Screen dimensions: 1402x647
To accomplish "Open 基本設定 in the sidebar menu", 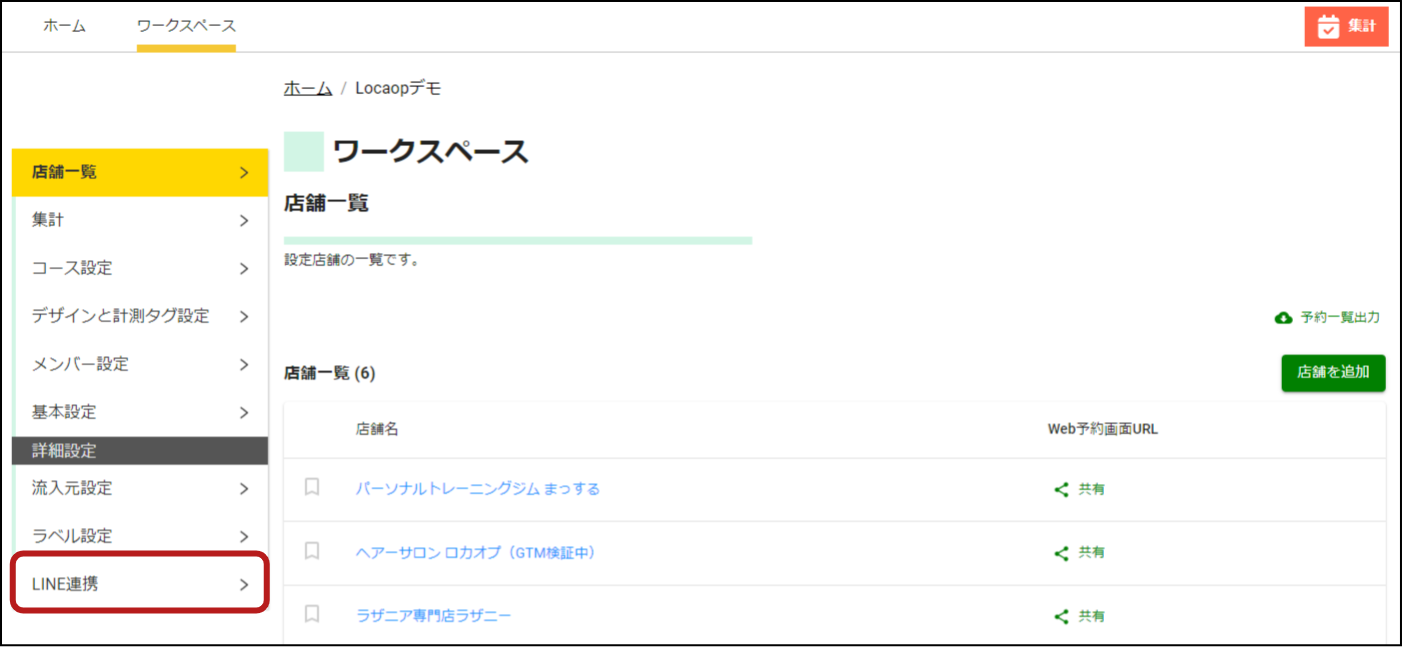I will (x=140, y=412).
